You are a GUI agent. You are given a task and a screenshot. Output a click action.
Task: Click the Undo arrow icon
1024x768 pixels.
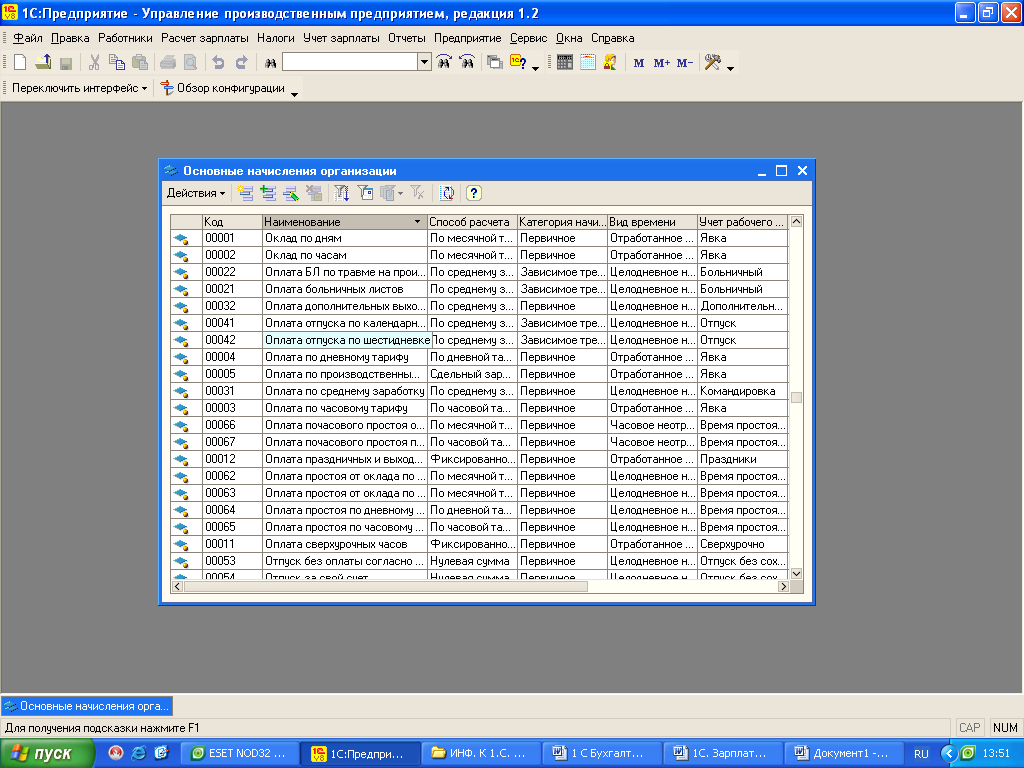pos(218,63)
